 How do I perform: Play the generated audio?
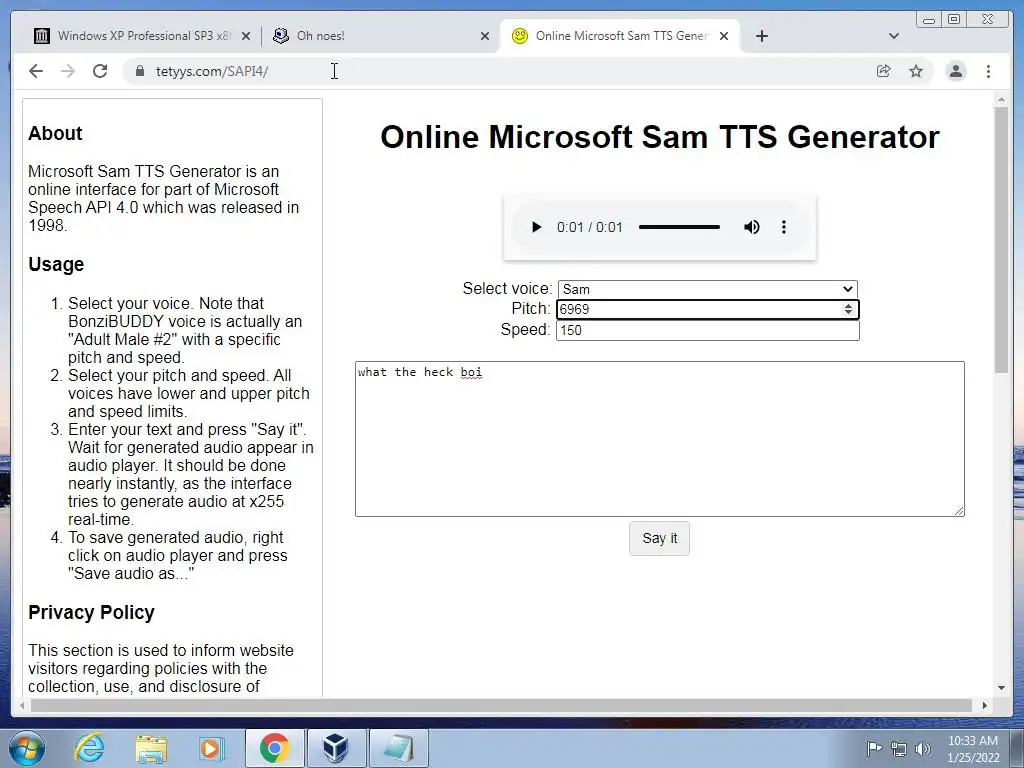point(536,227)
